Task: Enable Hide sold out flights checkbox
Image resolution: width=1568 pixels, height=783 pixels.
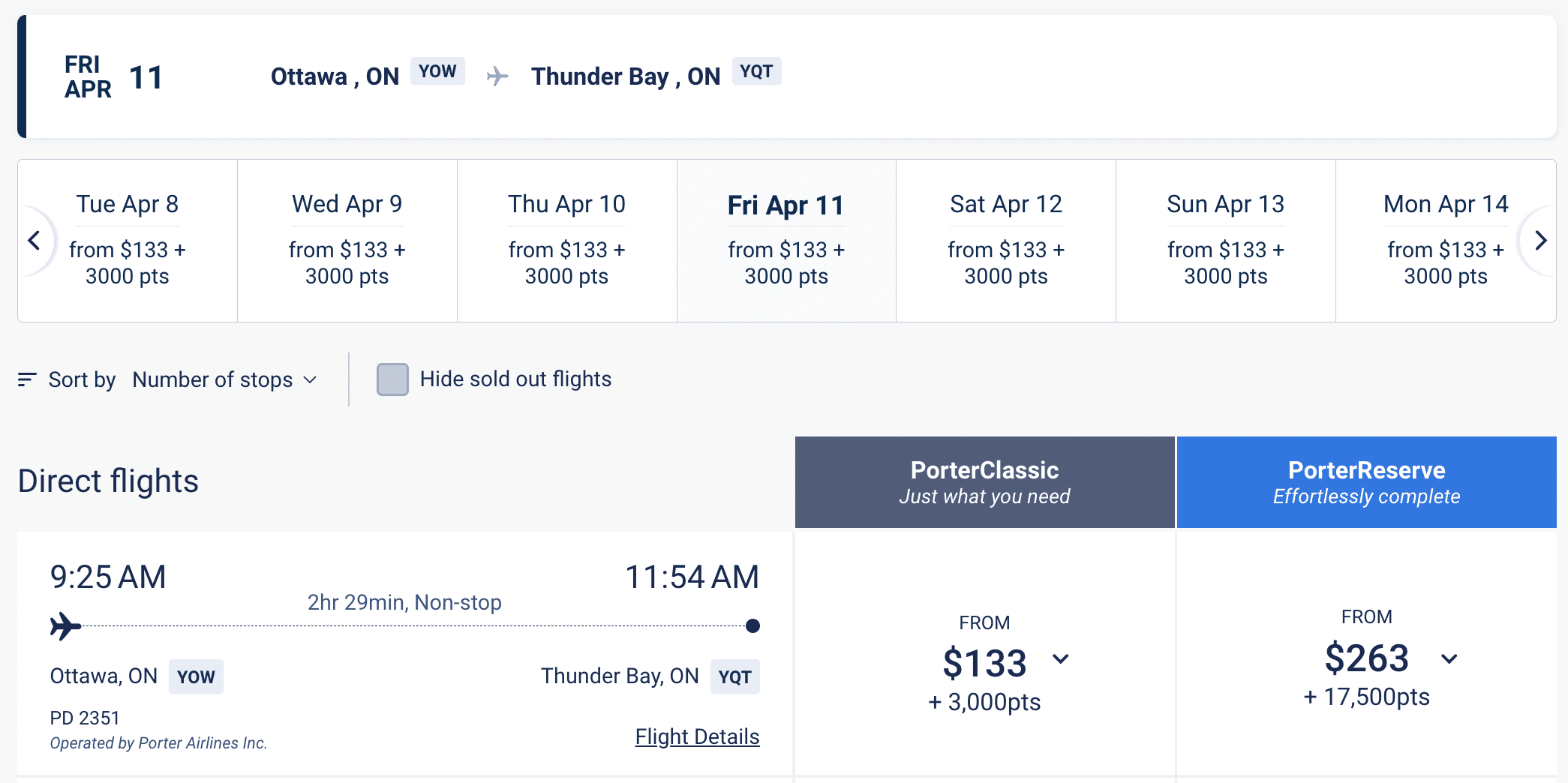Action: (x=392, y=379)
